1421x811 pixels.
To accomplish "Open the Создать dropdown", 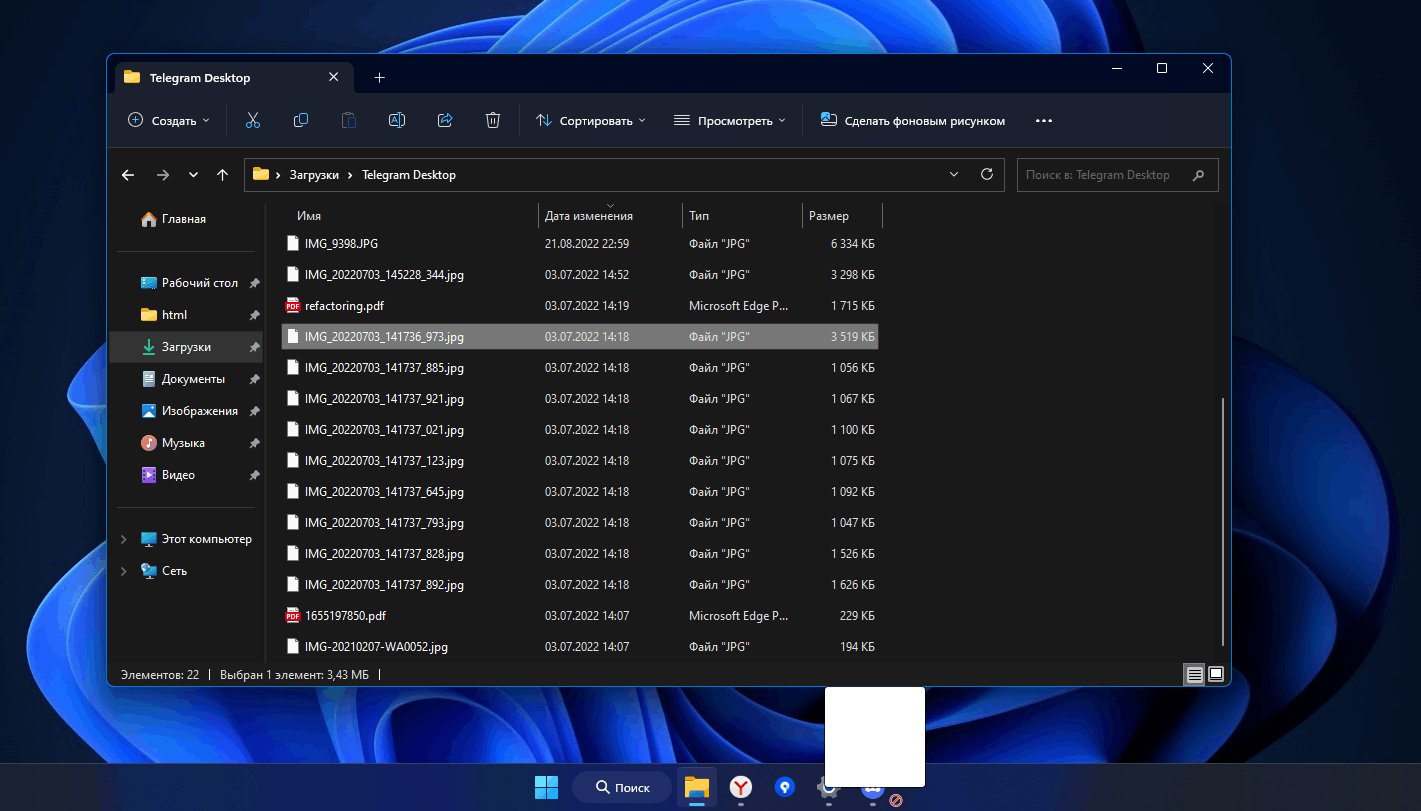I will click(x=169, y=120).
